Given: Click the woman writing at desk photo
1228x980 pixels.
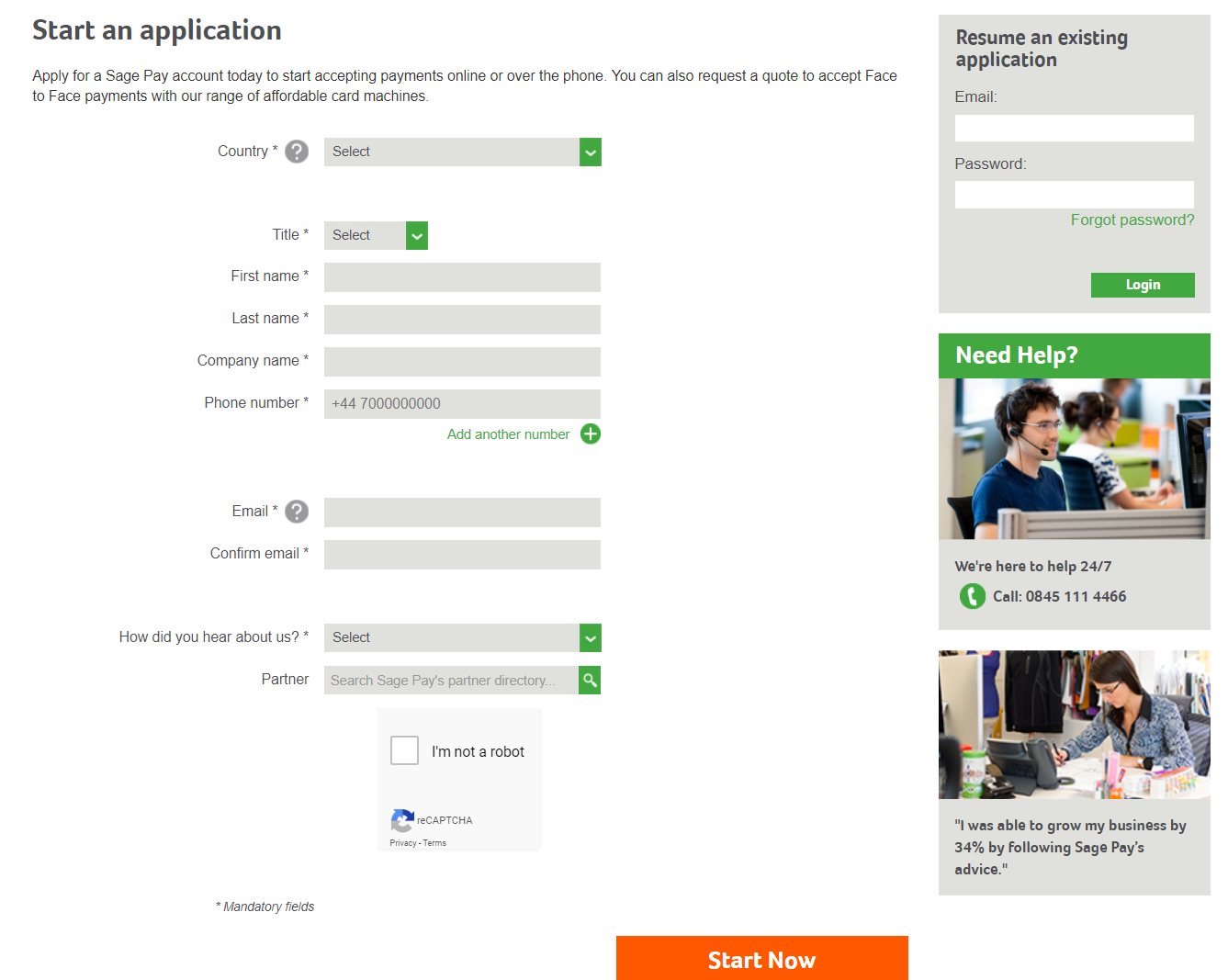Looking at the screenshot, I should 1075,725.
